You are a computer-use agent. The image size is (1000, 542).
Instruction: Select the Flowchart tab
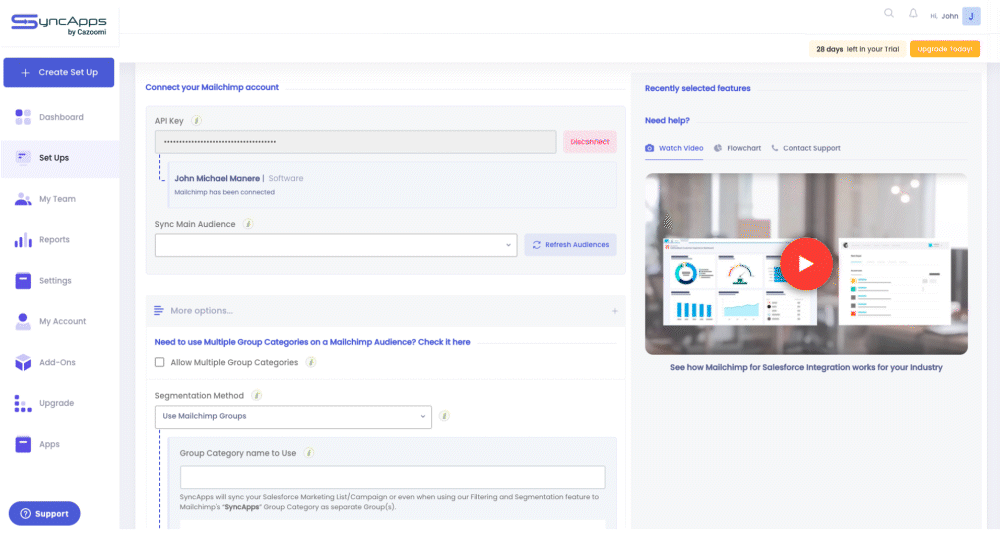click(x=737, y=148)
